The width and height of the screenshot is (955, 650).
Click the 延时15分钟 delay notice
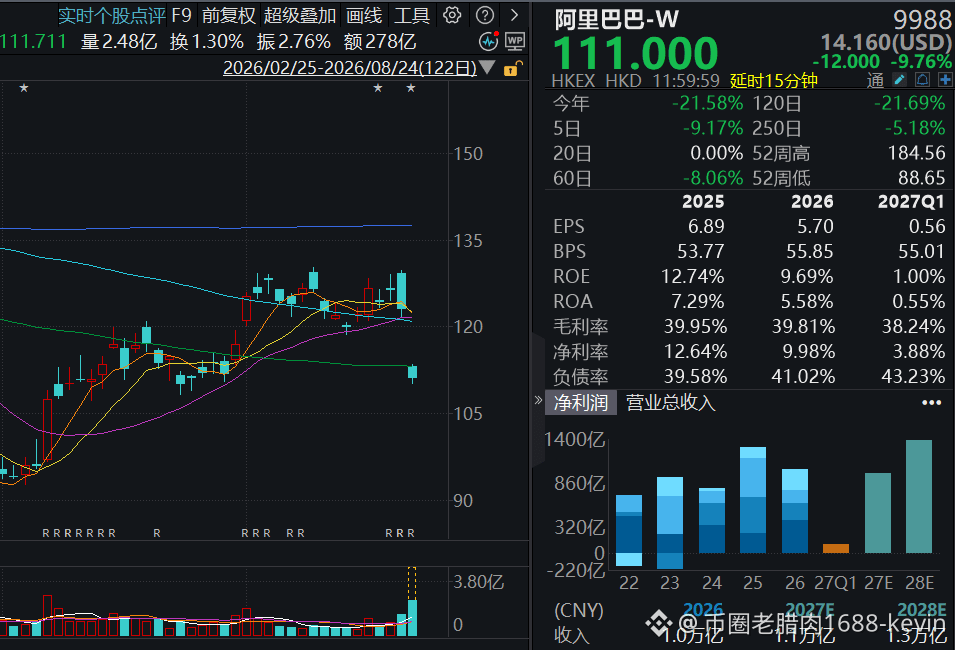774,80
